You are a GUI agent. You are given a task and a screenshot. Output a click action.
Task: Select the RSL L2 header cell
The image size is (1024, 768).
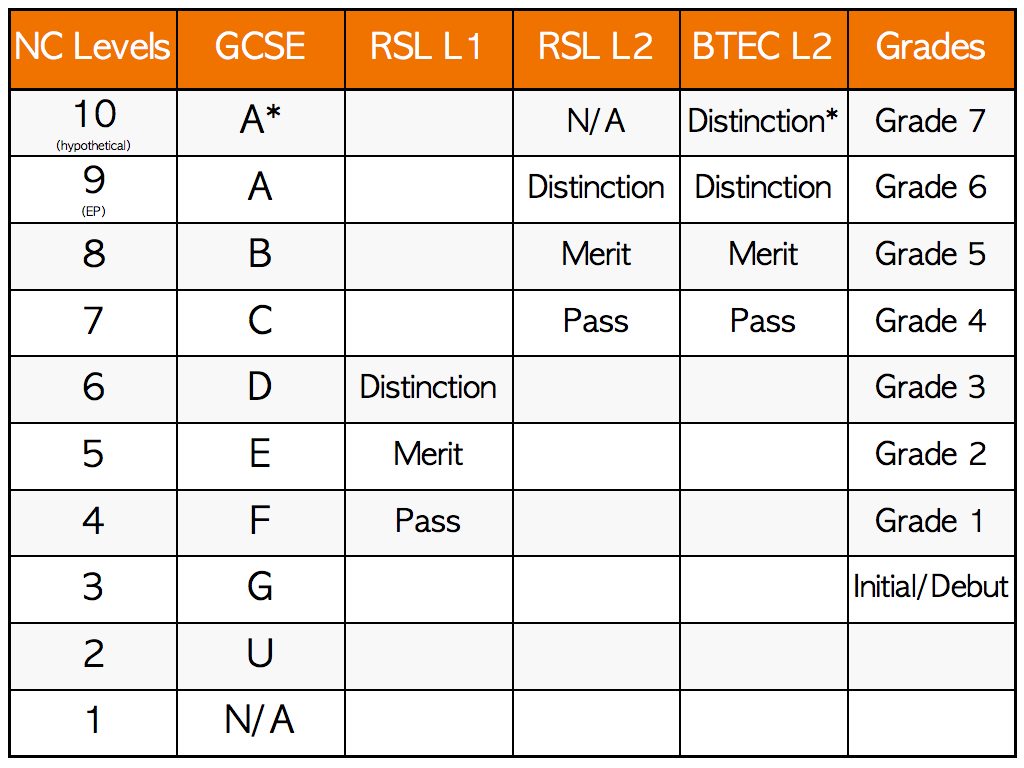pos(596,49)
